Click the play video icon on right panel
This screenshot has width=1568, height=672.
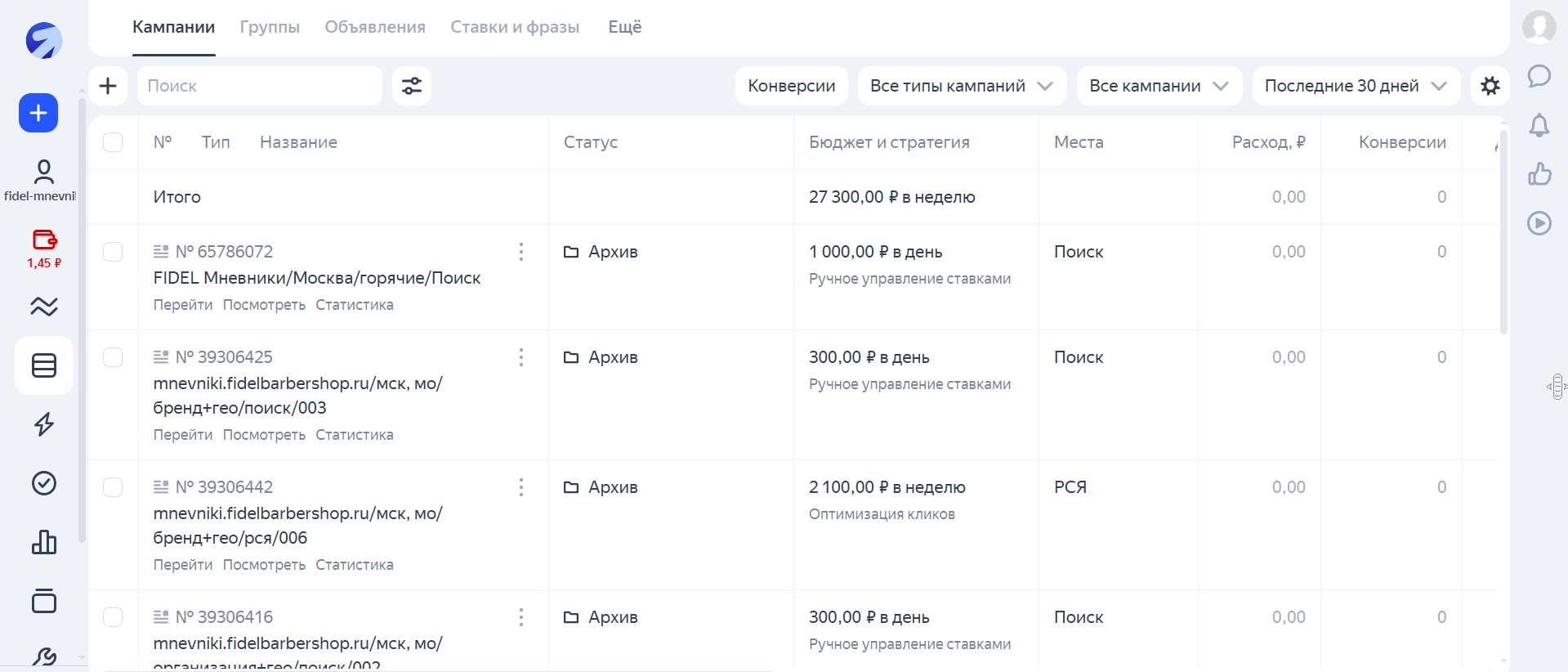[x=1539, y=222]
